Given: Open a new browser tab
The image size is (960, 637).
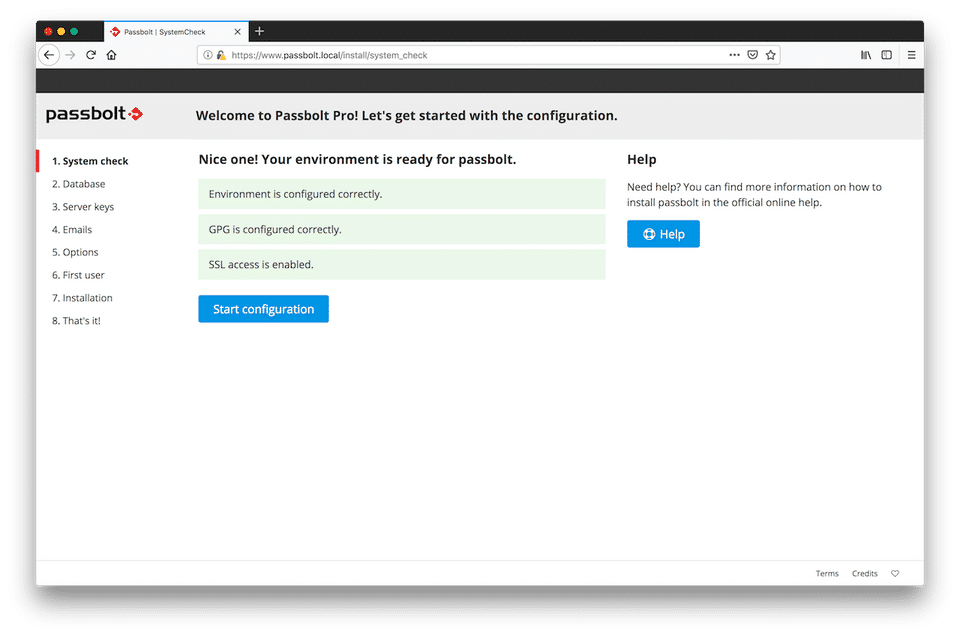Looking at the screenshot, I should tap(259, 31).
